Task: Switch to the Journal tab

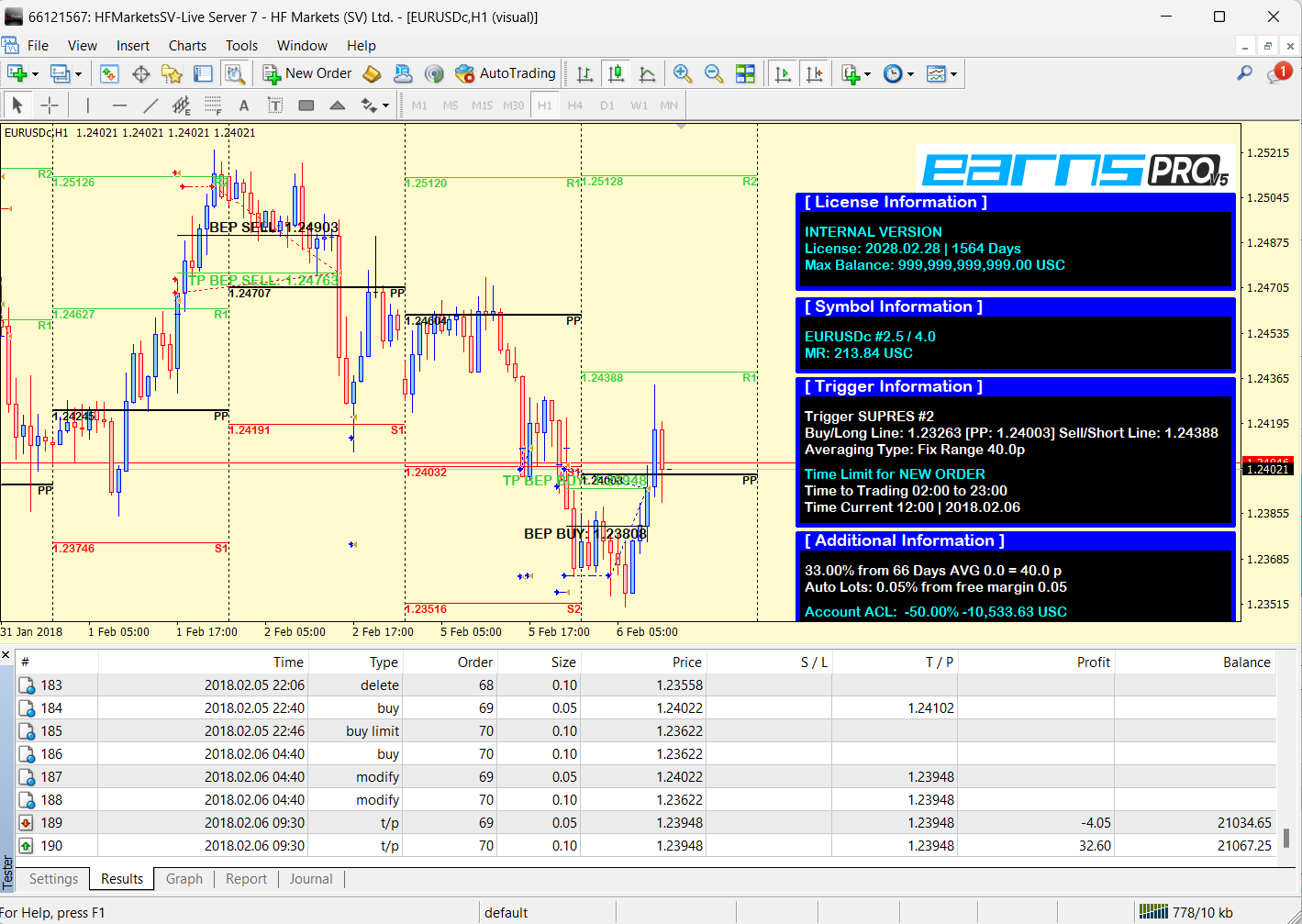Action: (311, 879)
